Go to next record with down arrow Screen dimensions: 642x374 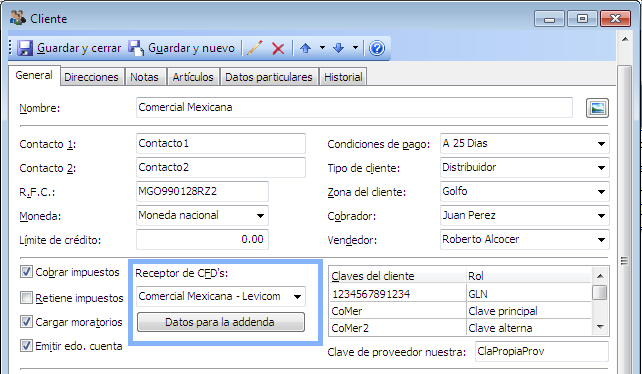tap(339, 48)
